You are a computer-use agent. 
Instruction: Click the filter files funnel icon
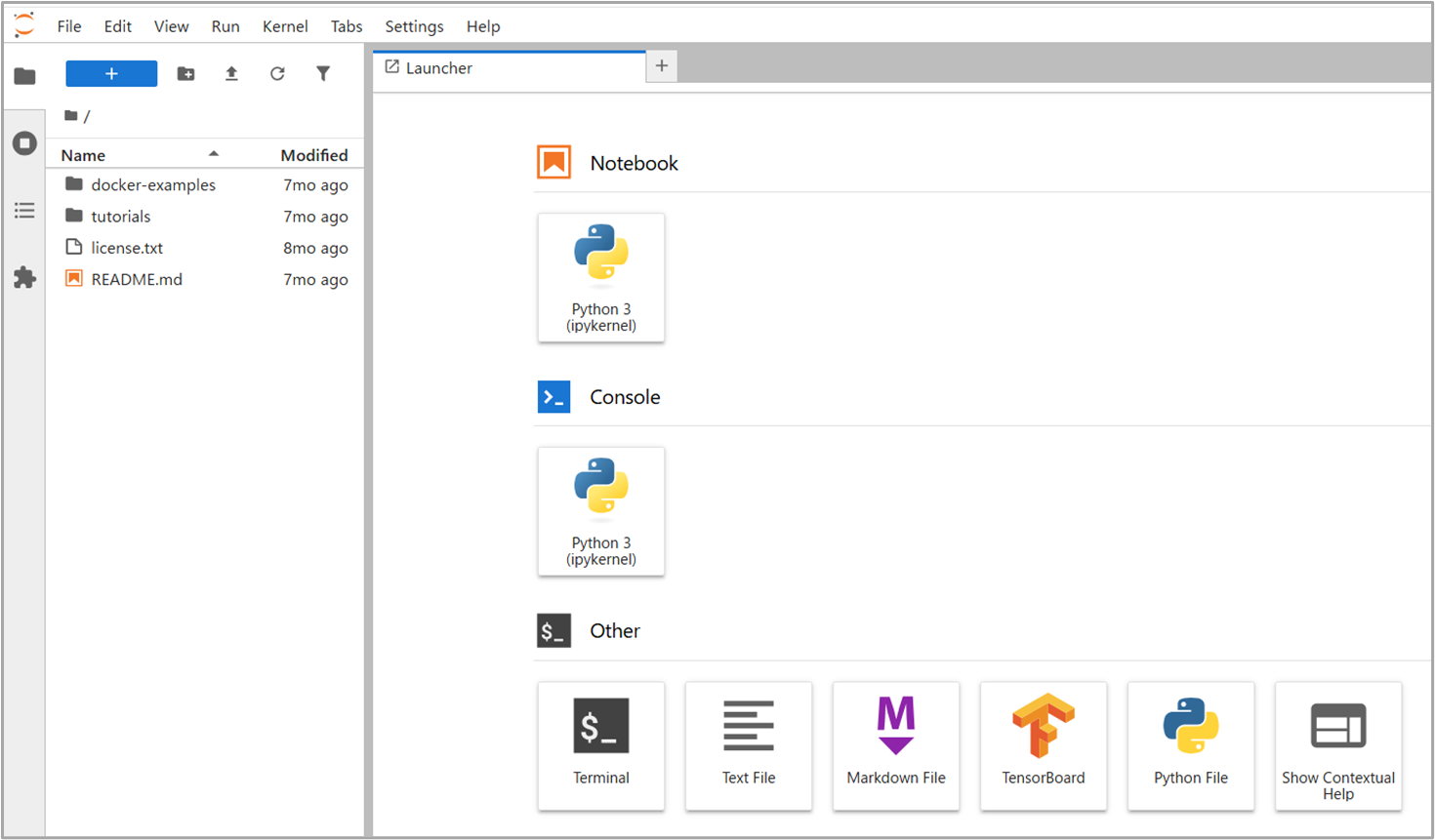(x=323, y=74)
